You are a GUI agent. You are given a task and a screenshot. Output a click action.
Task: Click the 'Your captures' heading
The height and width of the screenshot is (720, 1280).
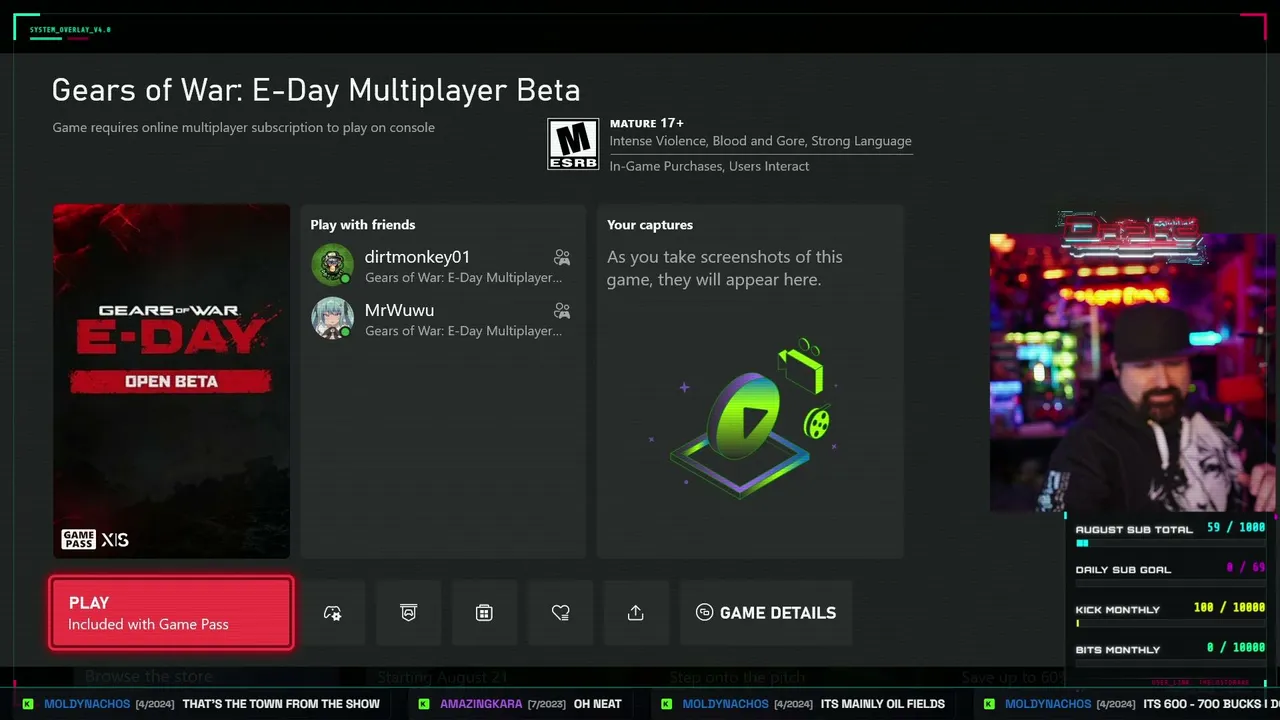(x=650, y=225)
